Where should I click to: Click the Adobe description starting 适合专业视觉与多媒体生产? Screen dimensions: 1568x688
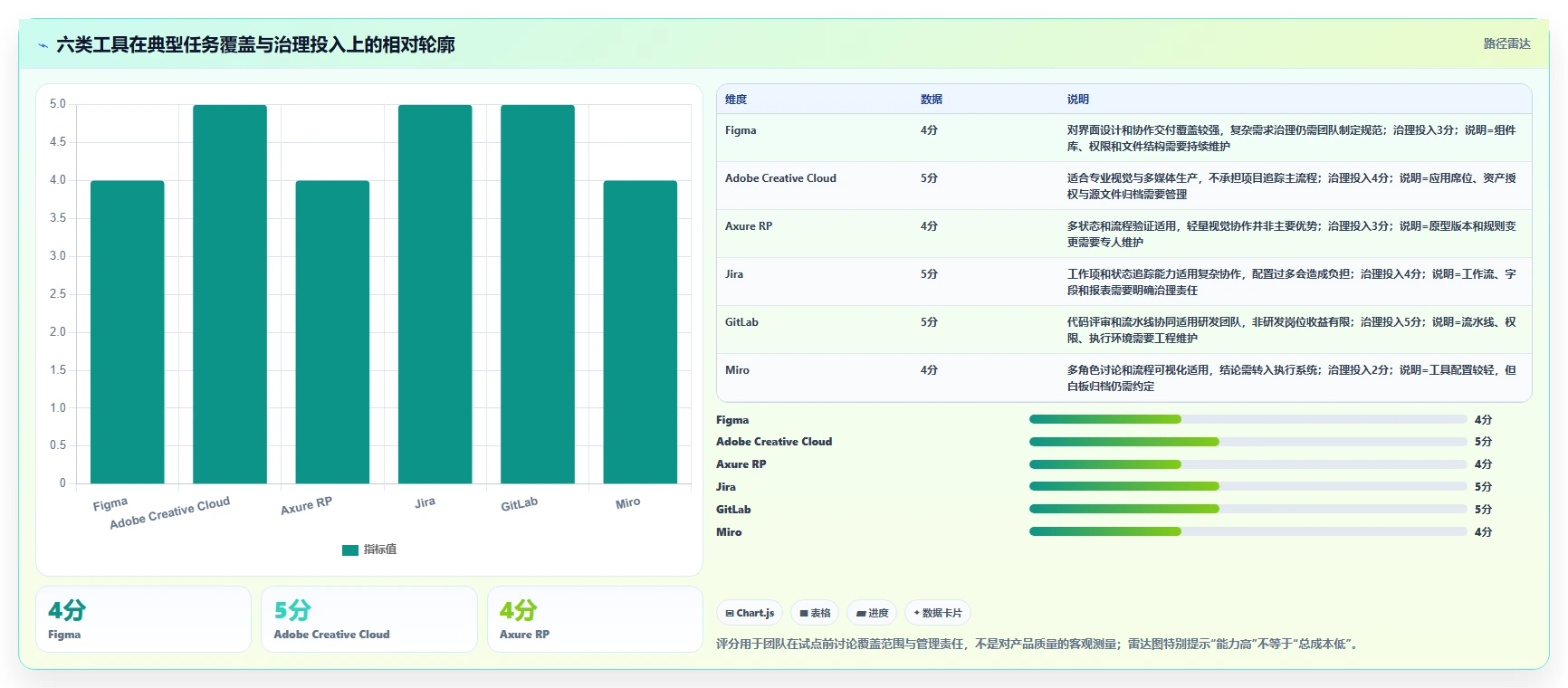click(x=1292, y=186)
